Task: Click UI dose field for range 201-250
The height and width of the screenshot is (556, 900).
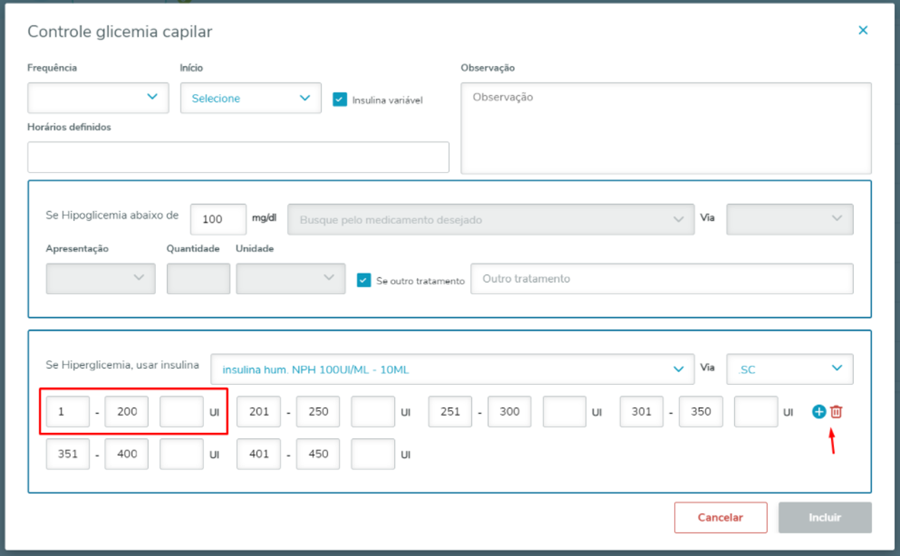Action: coord(373,411)
